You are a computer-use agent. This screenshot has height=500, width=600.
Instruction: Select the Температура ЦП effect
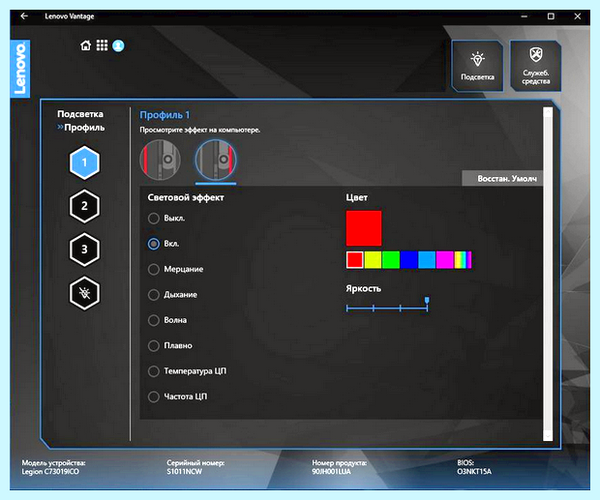tap(187, 371)
